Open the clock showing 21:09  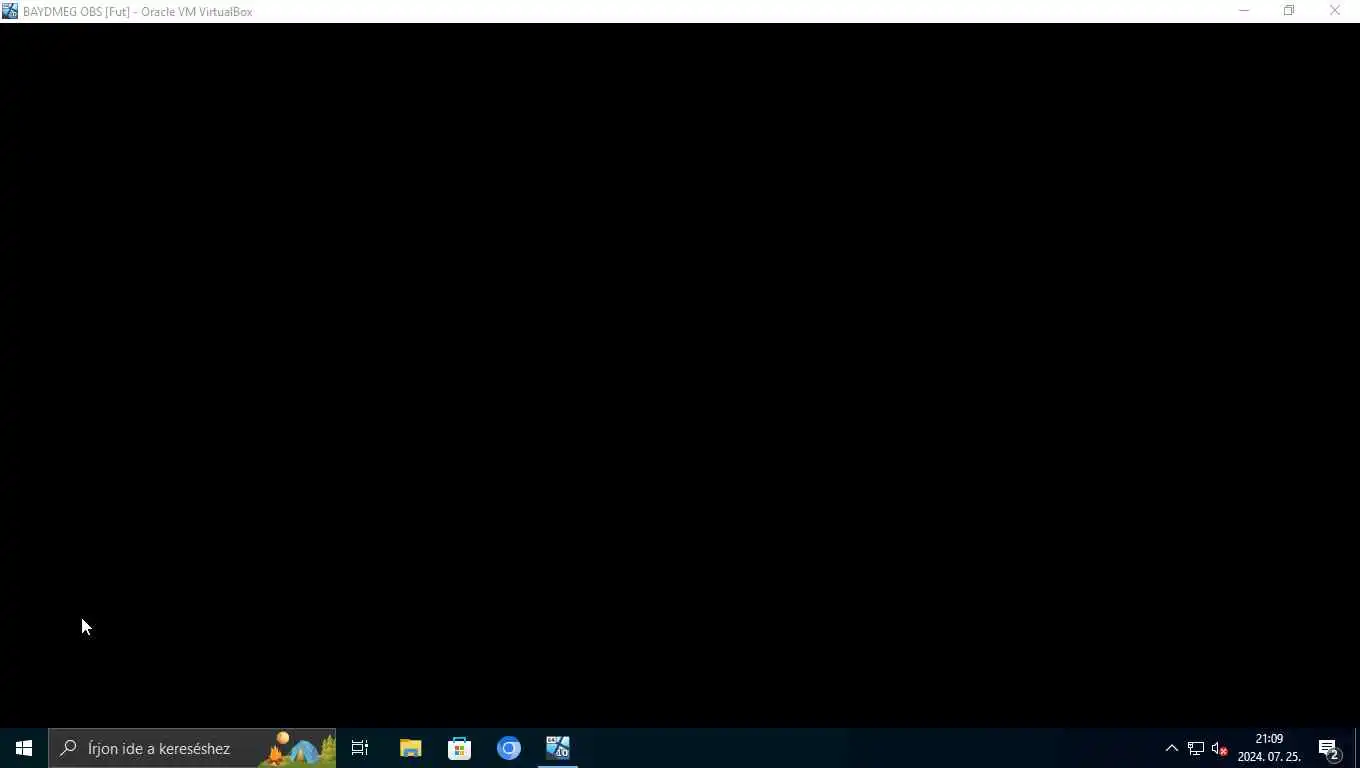tap(1269, 748)
